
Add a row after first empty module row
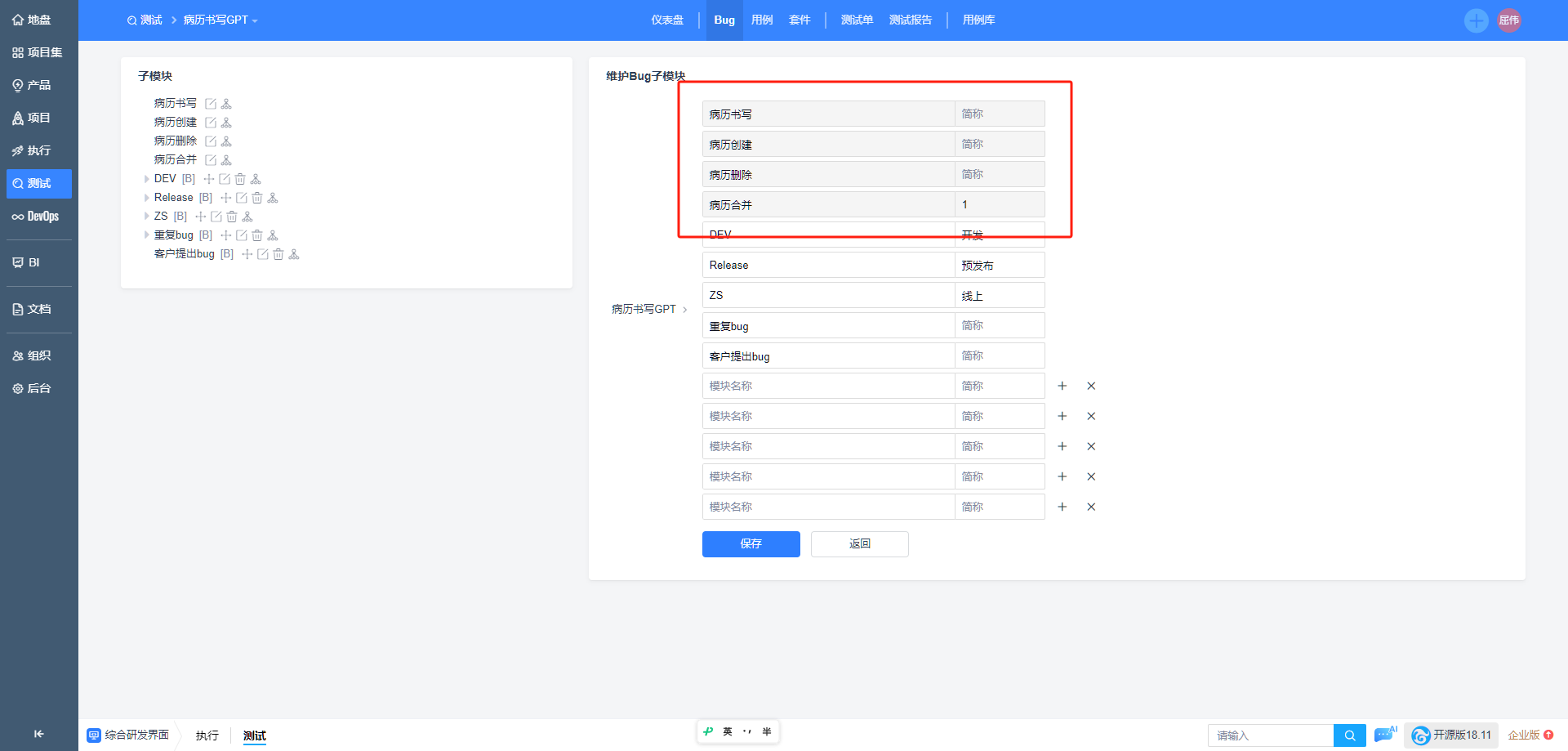pos(1062,386)
